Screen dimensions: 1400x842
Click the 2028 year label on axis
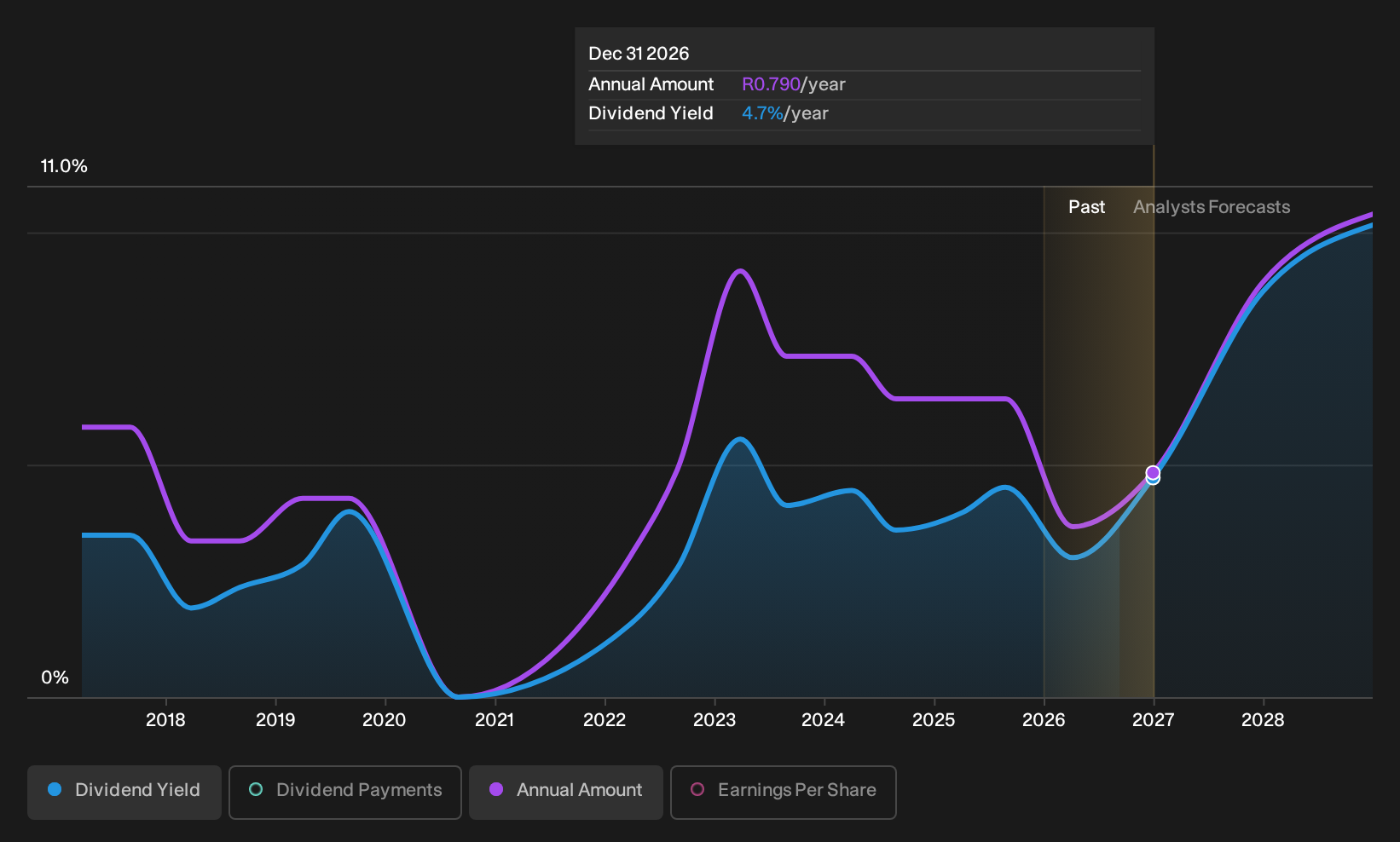coord(1263,720)
